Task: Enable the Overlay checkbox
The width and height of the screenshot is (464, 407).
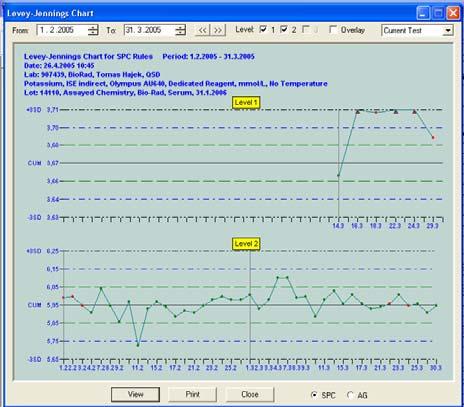Action: [332, 29]
